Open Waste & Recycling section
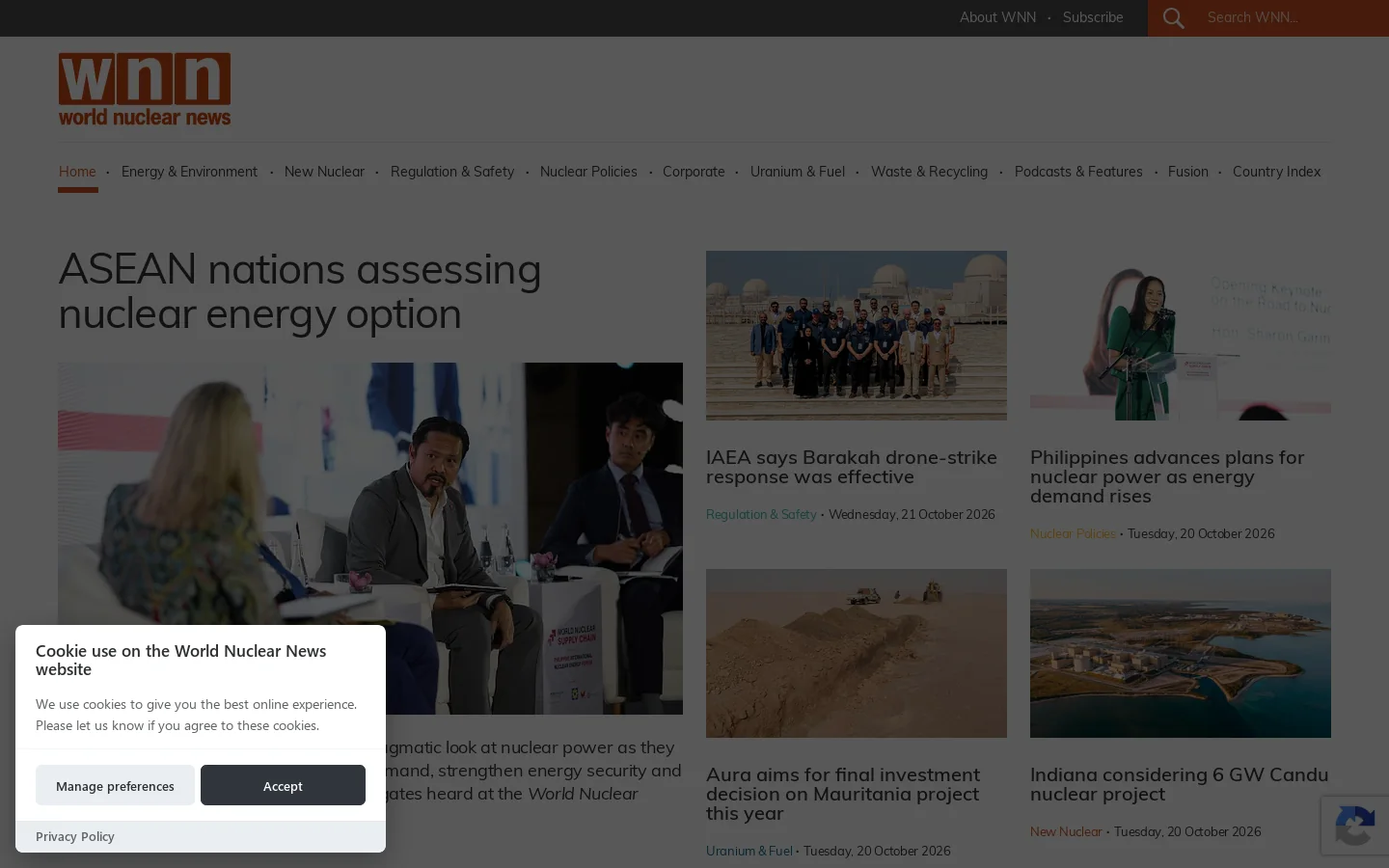Screen dimensions: 1389x868 tap(929, 172)
